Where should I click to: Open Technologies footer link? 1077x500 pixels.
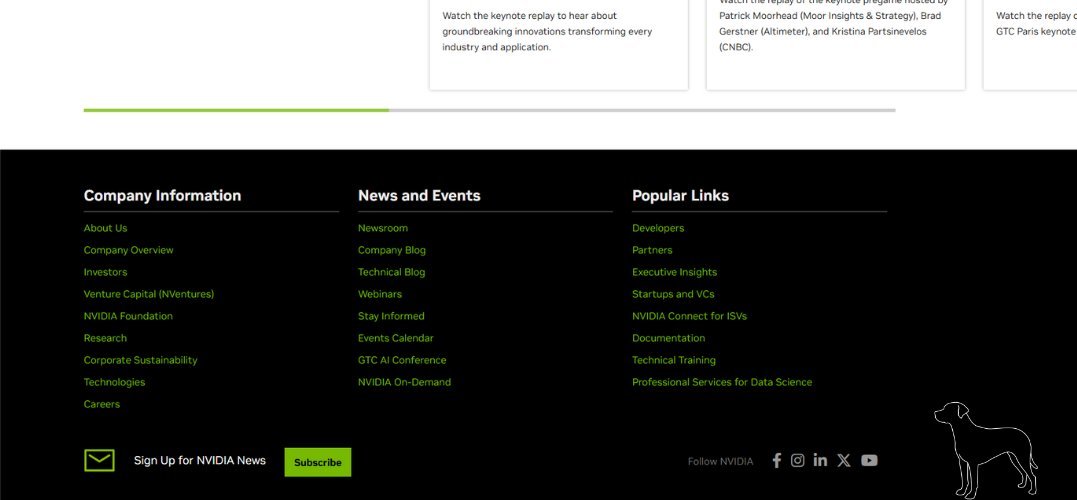pos(114,382)
